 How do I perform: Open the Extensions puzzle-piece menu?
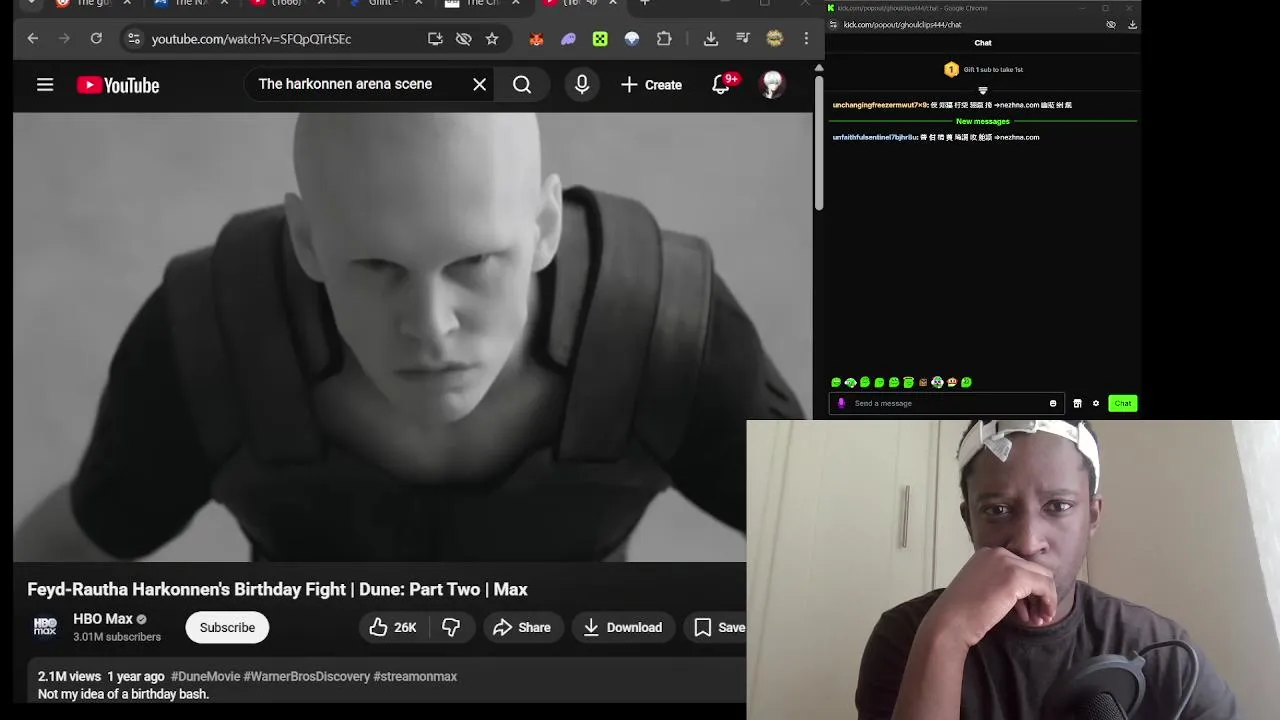point(664,39)
